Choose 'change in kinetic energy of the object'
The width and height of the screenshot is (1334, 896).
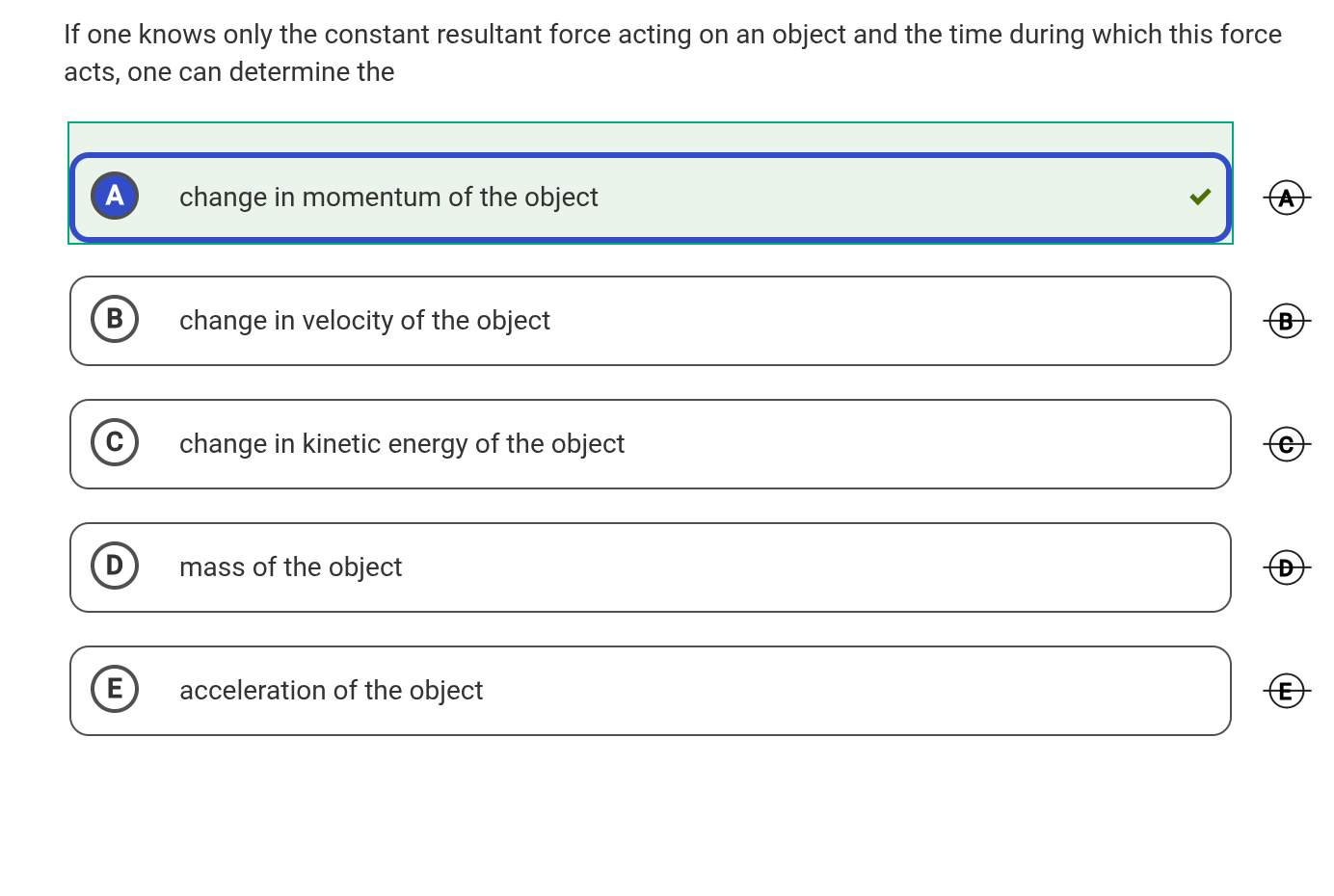[402, 444]
